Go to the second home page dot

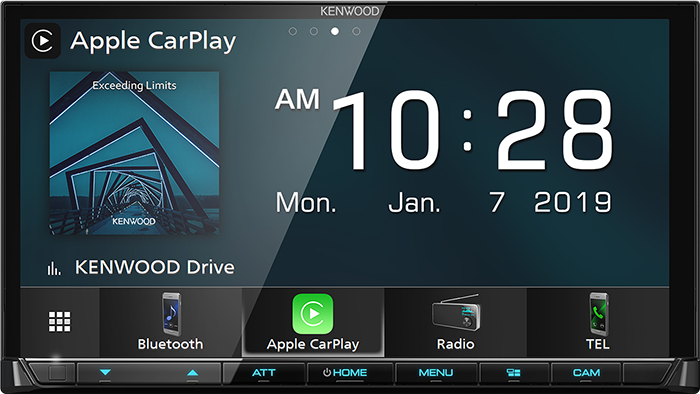coord(314,31)
